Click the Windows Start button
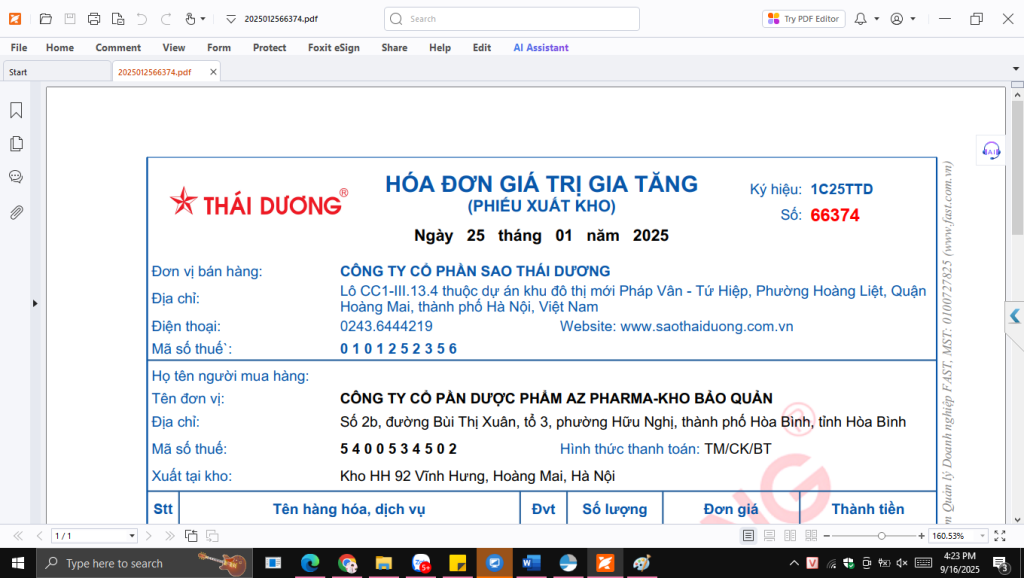This screenshot has height=578, width=1024. pos(18,563)
